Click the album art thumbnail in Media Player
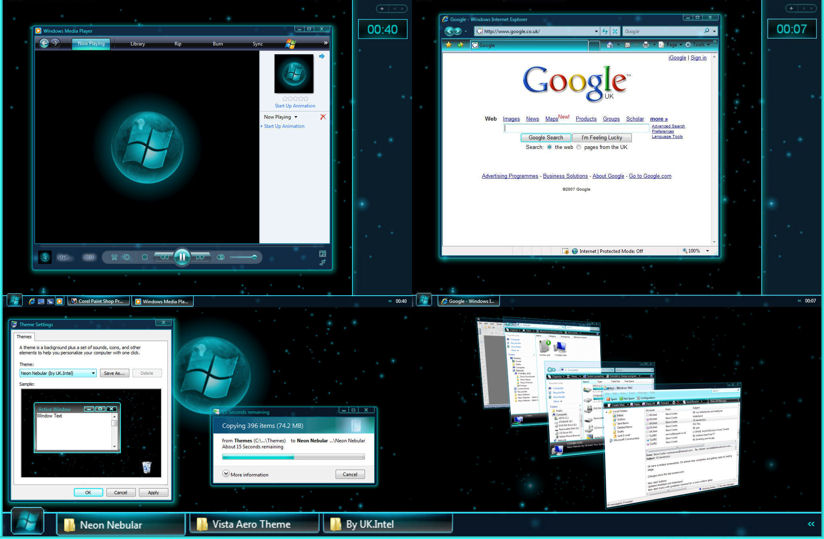 coord(294,74)
